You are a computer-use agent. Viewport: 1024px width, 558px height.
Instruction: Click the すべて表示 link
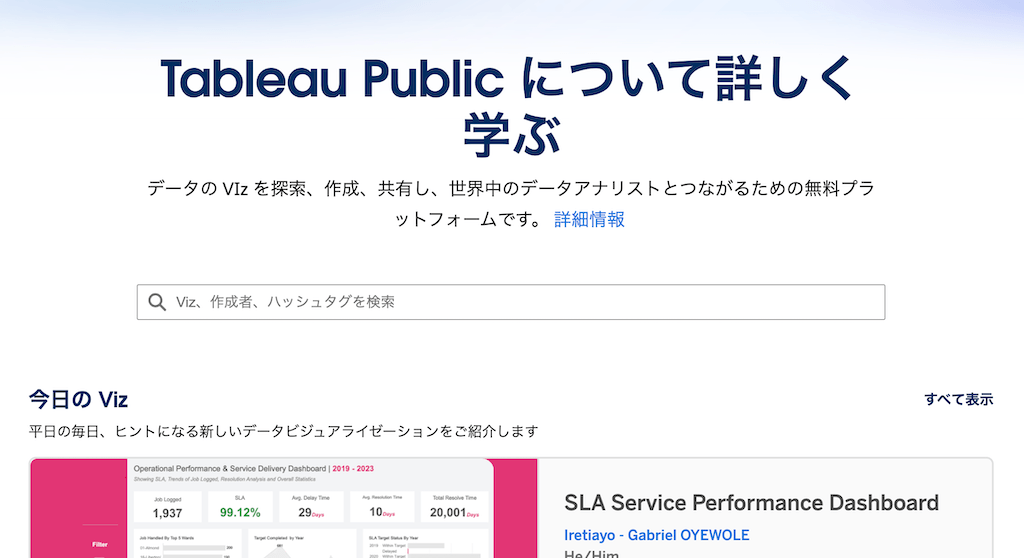pyautogui.click(x=958, y=399)
